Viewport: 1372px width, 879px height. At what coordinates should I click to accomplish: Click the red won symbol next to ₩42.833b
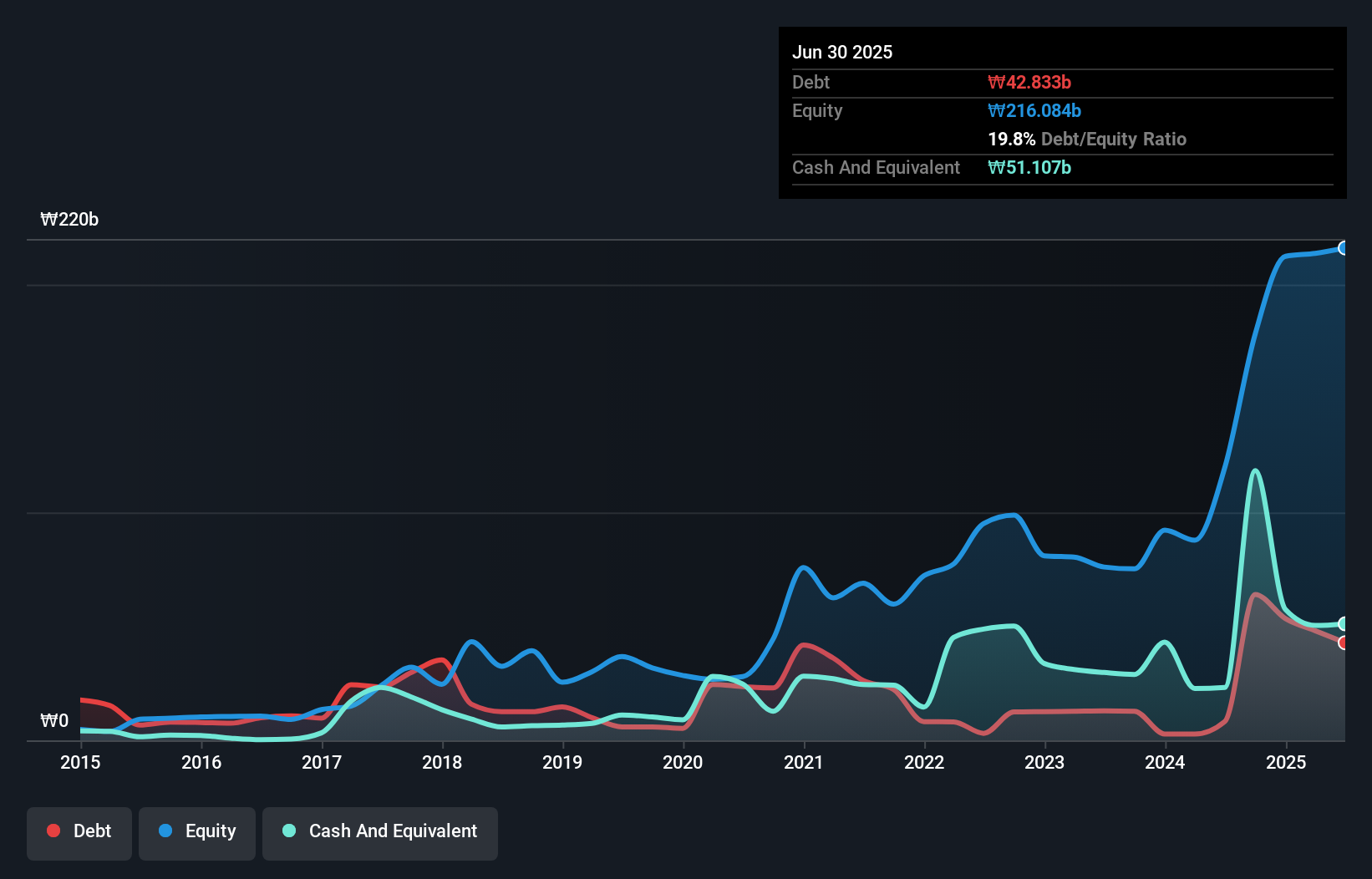point(997,82)
